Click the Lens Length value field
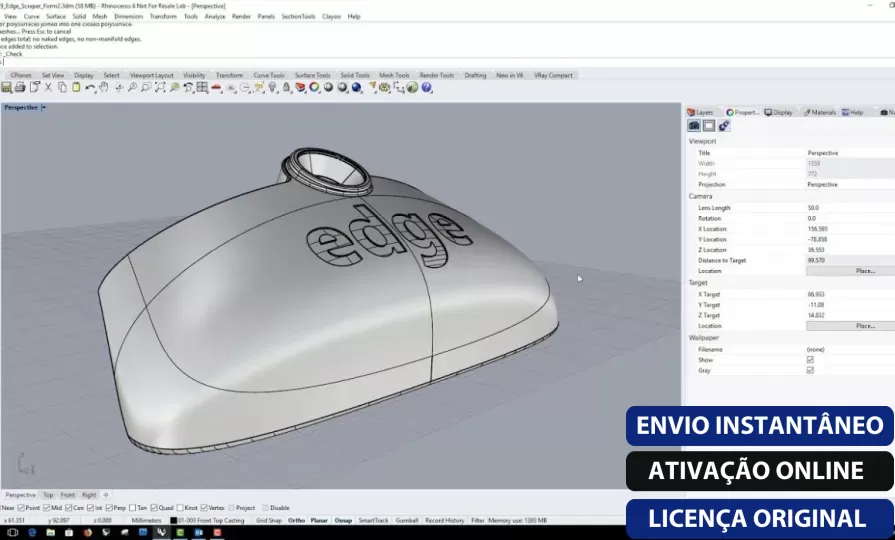 point(849,208)
